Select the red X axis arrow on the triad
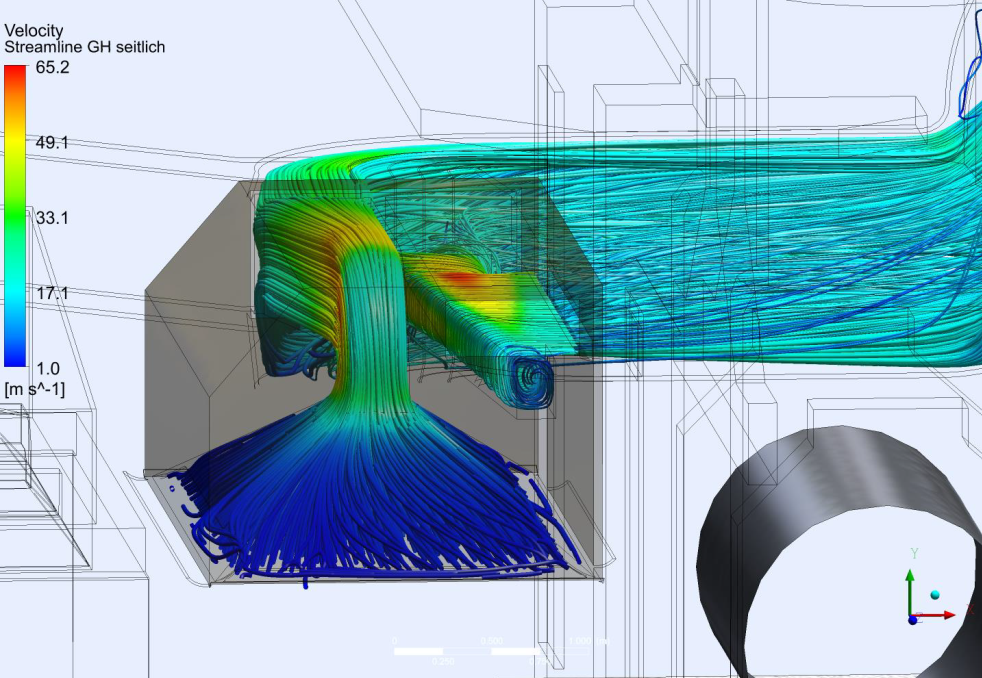The height and width of the screenshot is (678, 982). coord(948,615)
